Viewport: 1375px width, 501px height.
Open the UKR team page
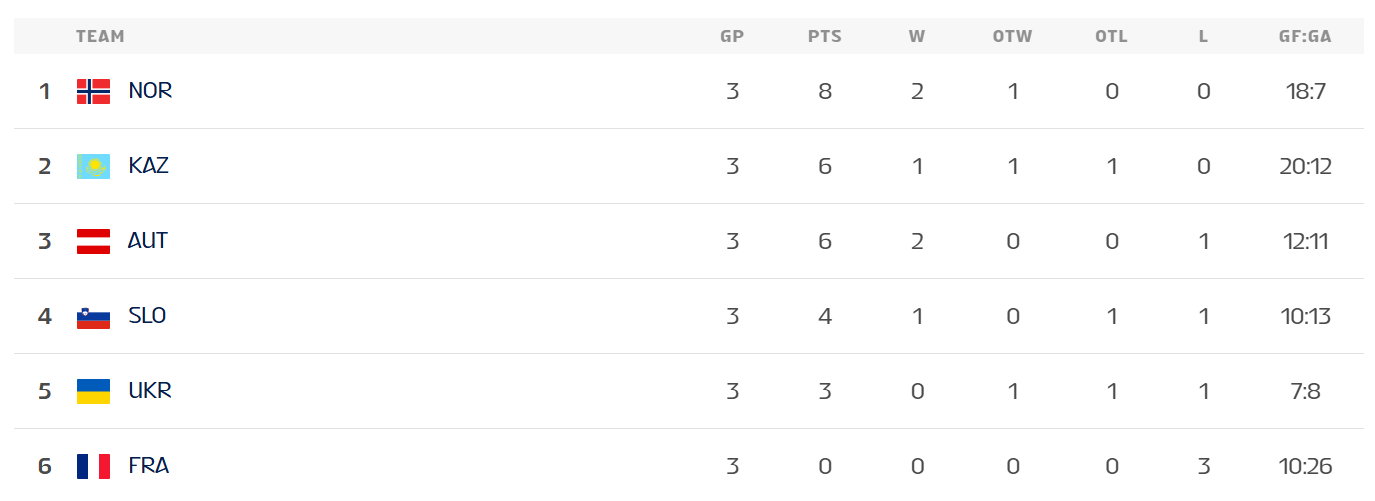pos(150,391)
